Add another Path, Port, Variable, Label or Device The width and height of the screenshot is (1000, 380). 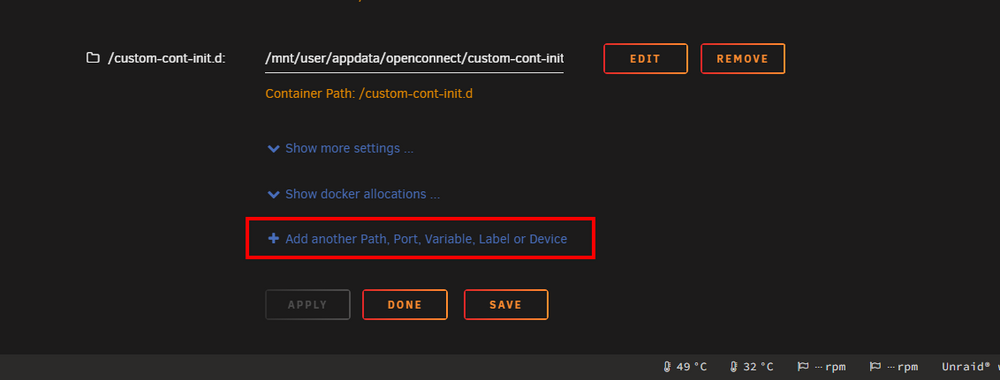tap(426, 239)
